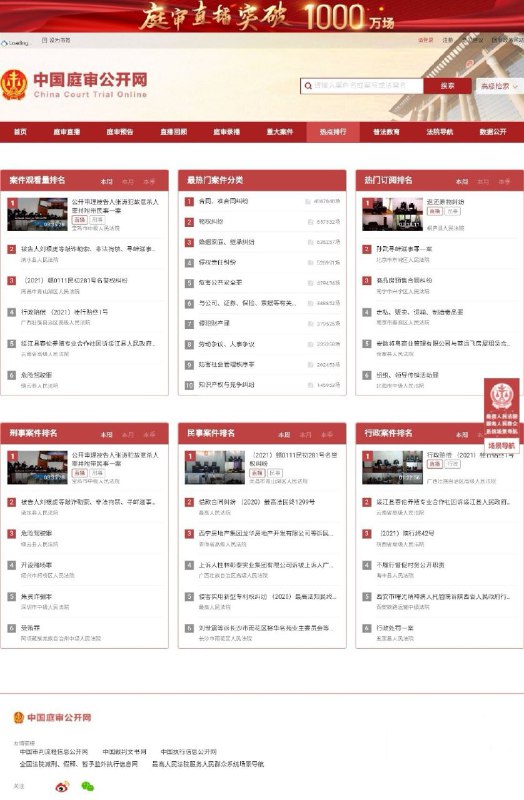The width and height of the screenshot is (524, 800).
Task: Click rank badge 2 beside 物权纠纷
Action: (x=189, y=222)
